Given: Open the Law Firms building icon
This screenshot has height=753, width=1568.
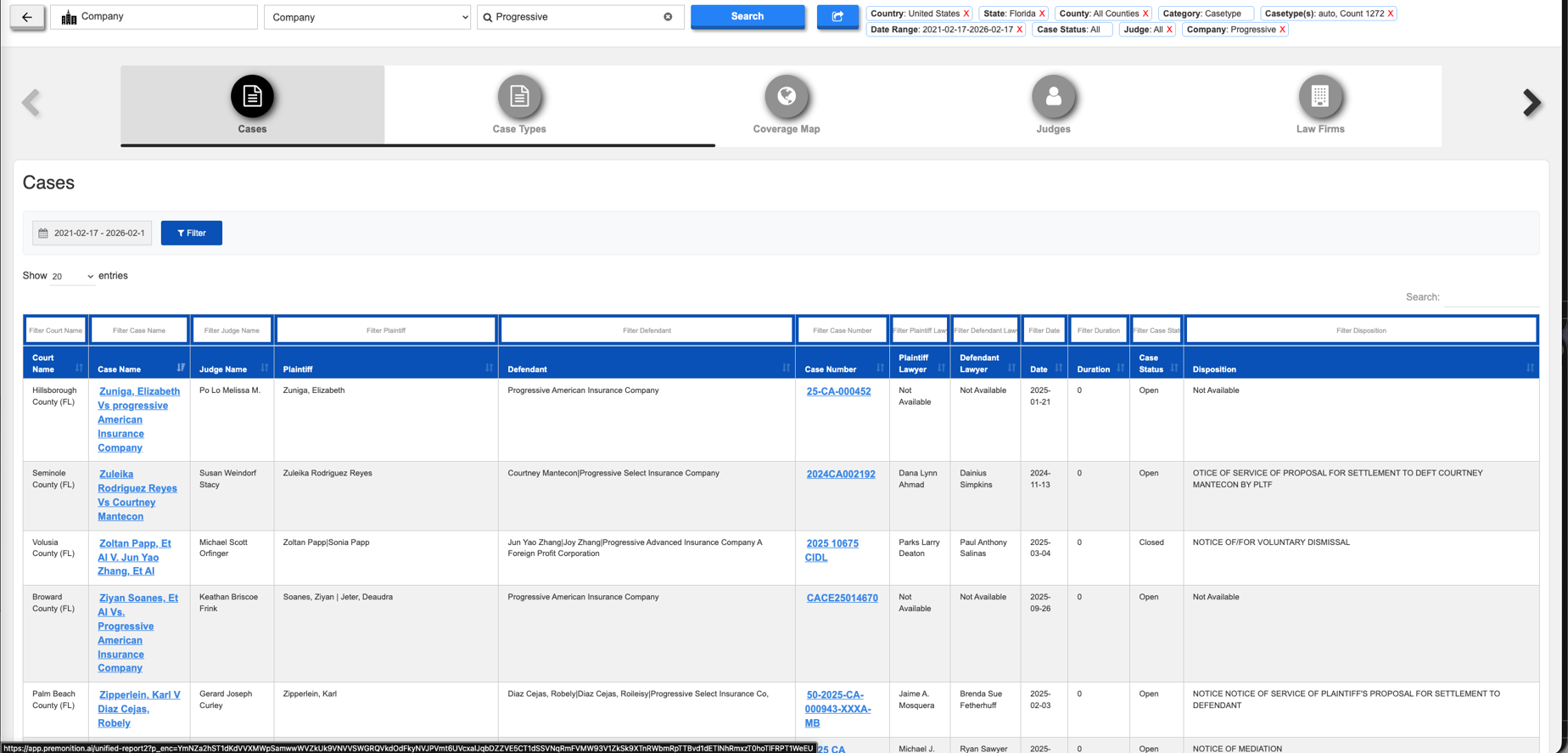Looking at the screenshot, I should tap(1320, 96).
